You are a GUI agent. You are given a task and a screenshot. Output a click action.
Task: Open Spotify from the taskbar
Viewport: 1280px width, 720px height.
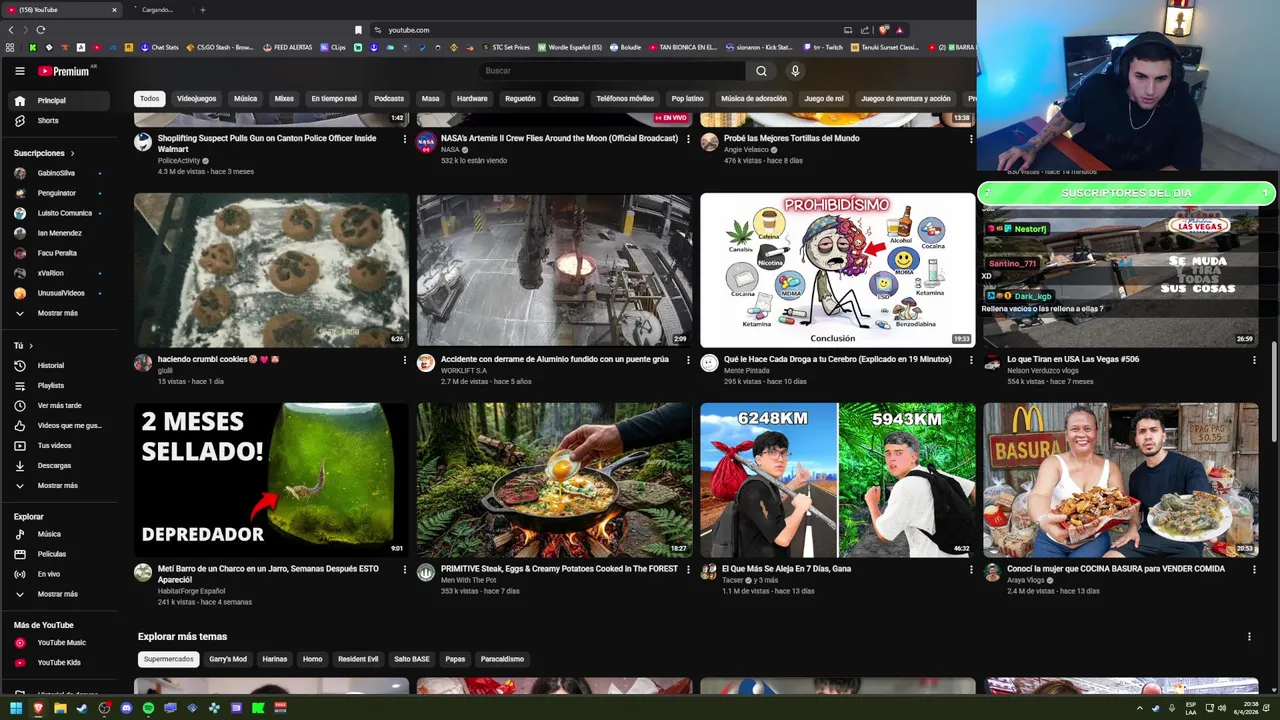[148, 708]
